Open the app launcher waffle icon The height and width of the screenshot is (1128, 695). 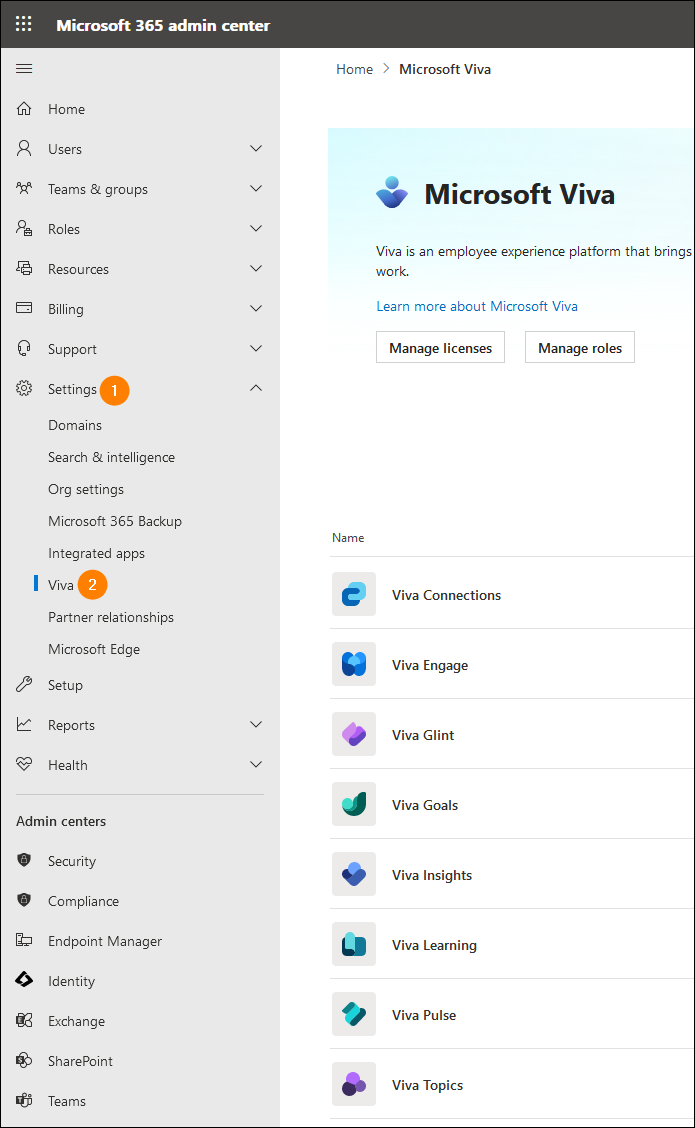(x=24, y=24)
